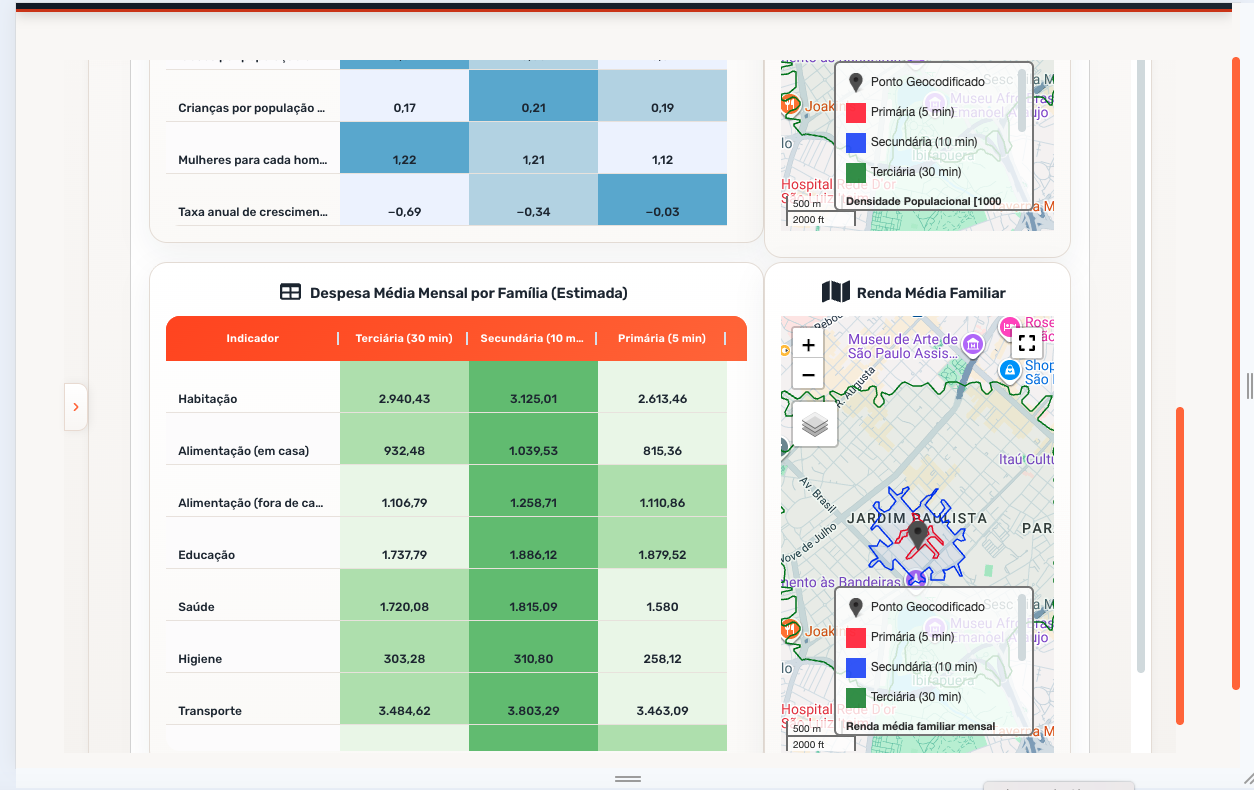Image resolution: width=1254 pixels, height=790 pixels.
Task: Enter fullscreen on the Renda Média Familiar map
Action: pos(1026,343)
